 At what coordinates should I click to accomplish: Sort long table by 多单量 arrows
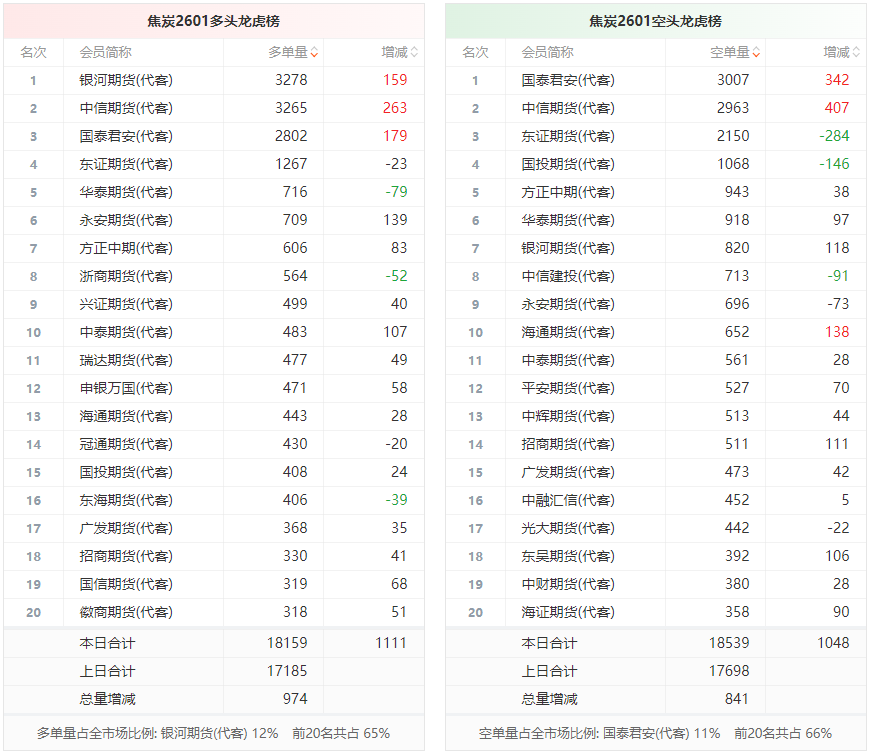314,53
